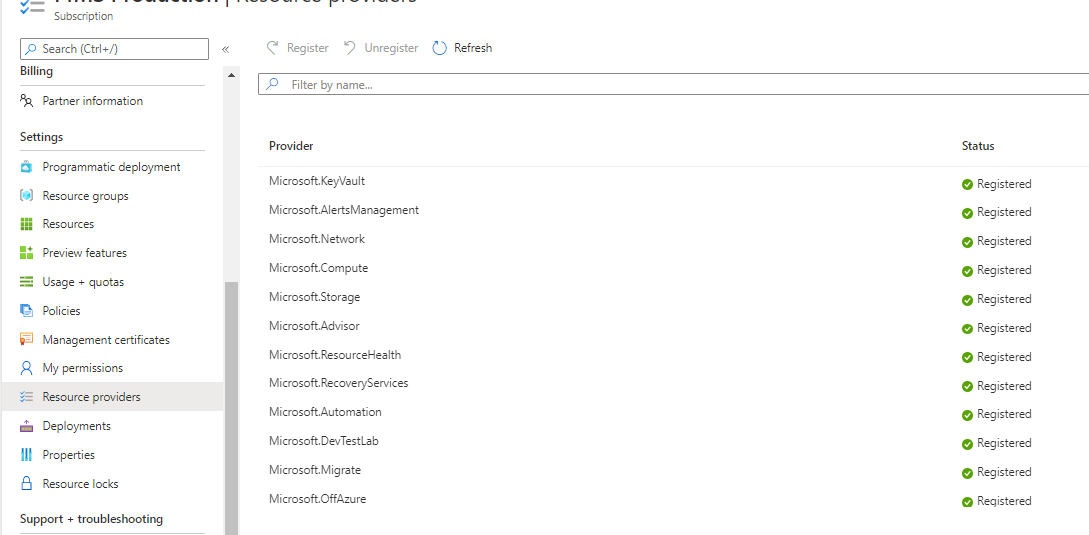The image size is (1089, 535).
Task: Click the Resource locks padlock icon
Action: pyautogui.click(x=27, y=484)
